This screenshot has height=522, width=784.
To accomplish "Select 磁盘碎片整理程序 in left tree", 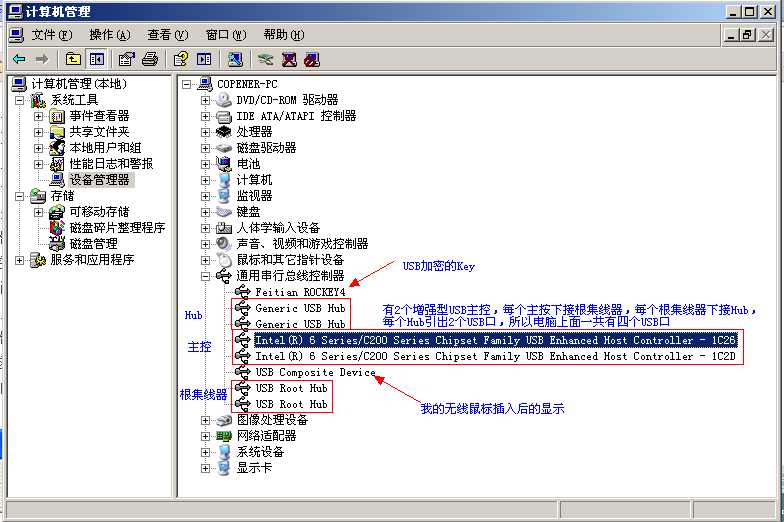I will coord(118,228).
